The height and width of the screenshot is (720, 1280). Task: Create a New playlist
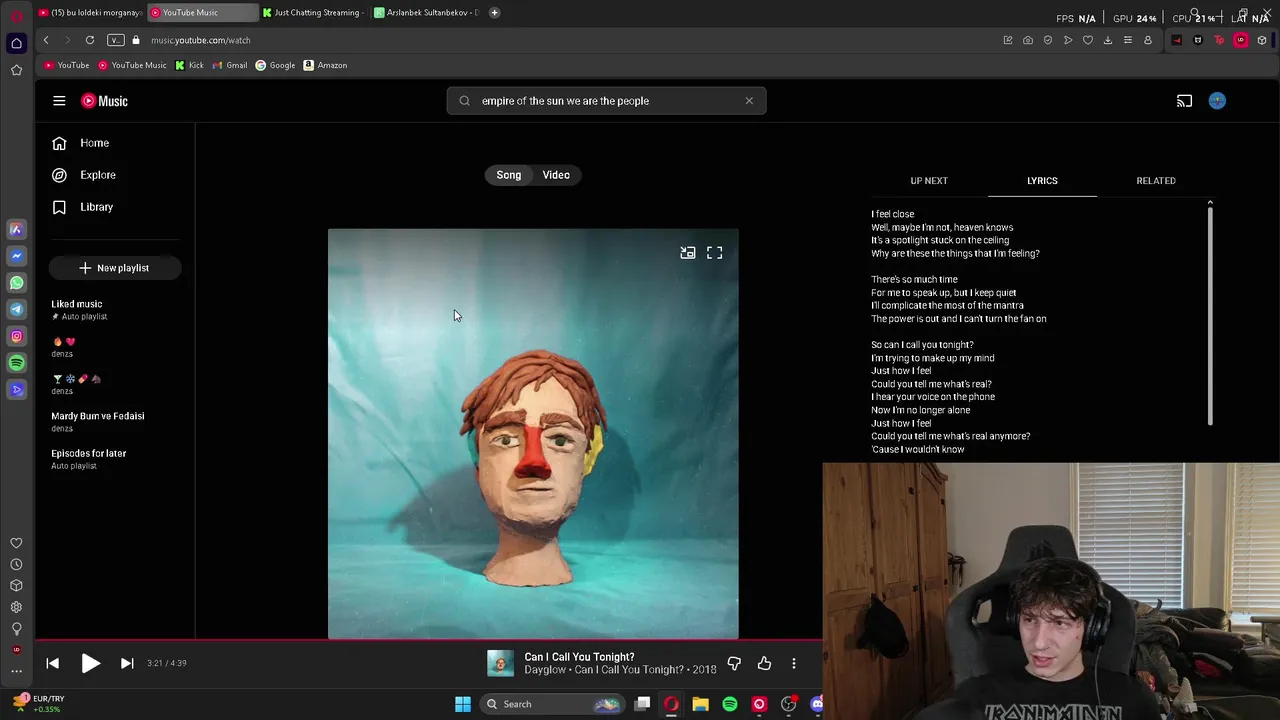pos(114,268)
